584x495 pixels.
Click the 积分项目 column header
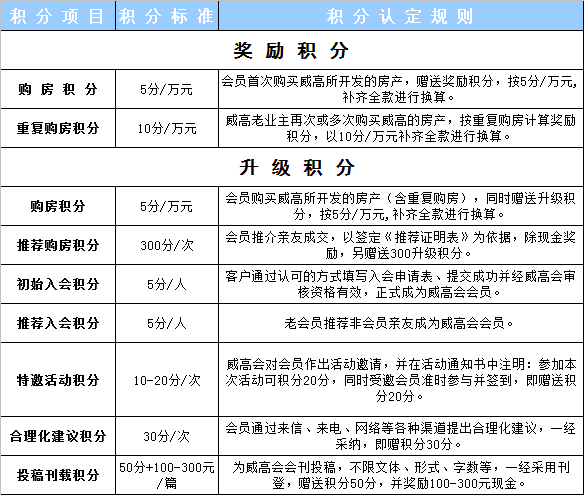click(x=57, y=16)
